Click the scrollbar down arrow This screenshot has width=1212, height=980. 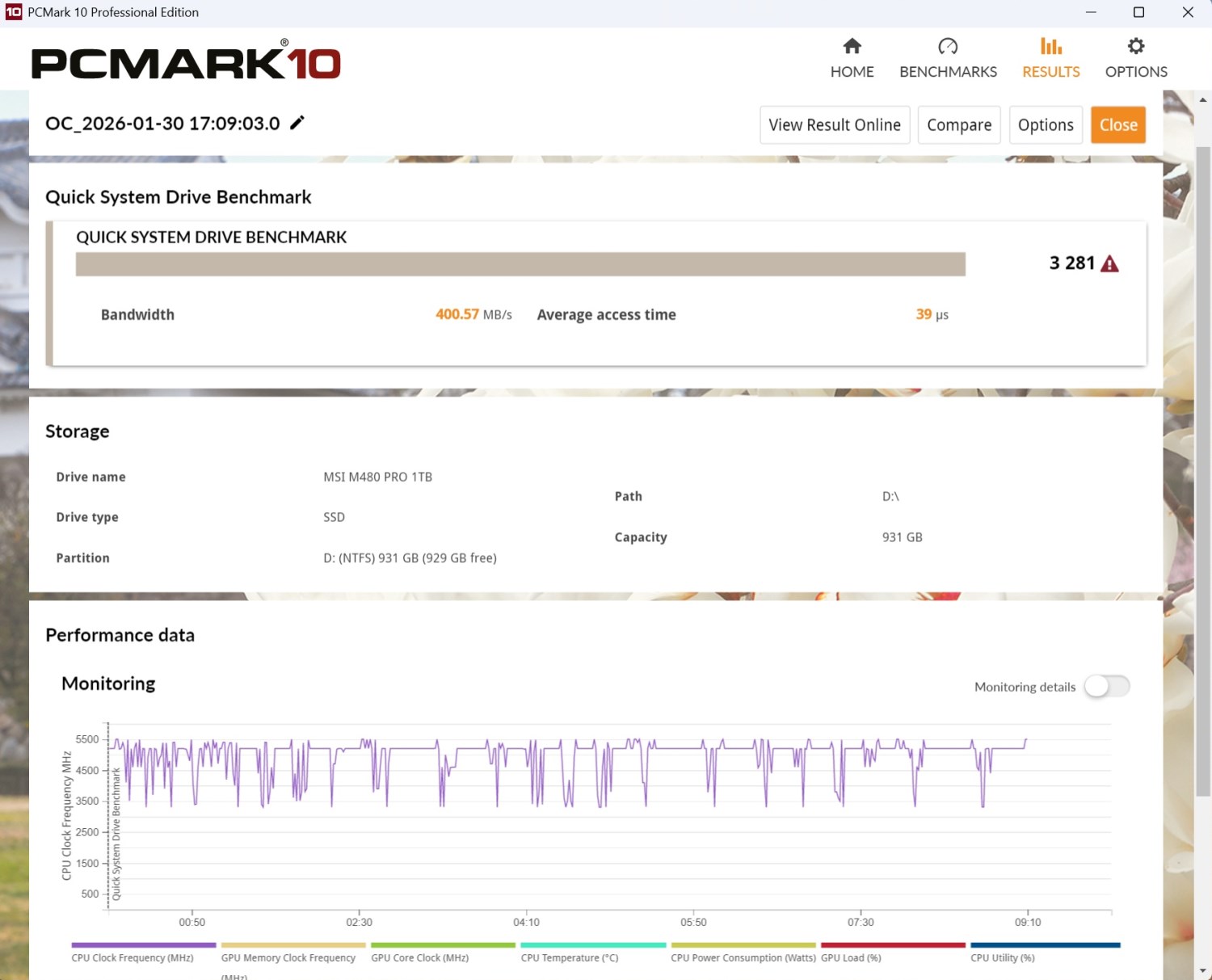click(x=1203, y=970)
